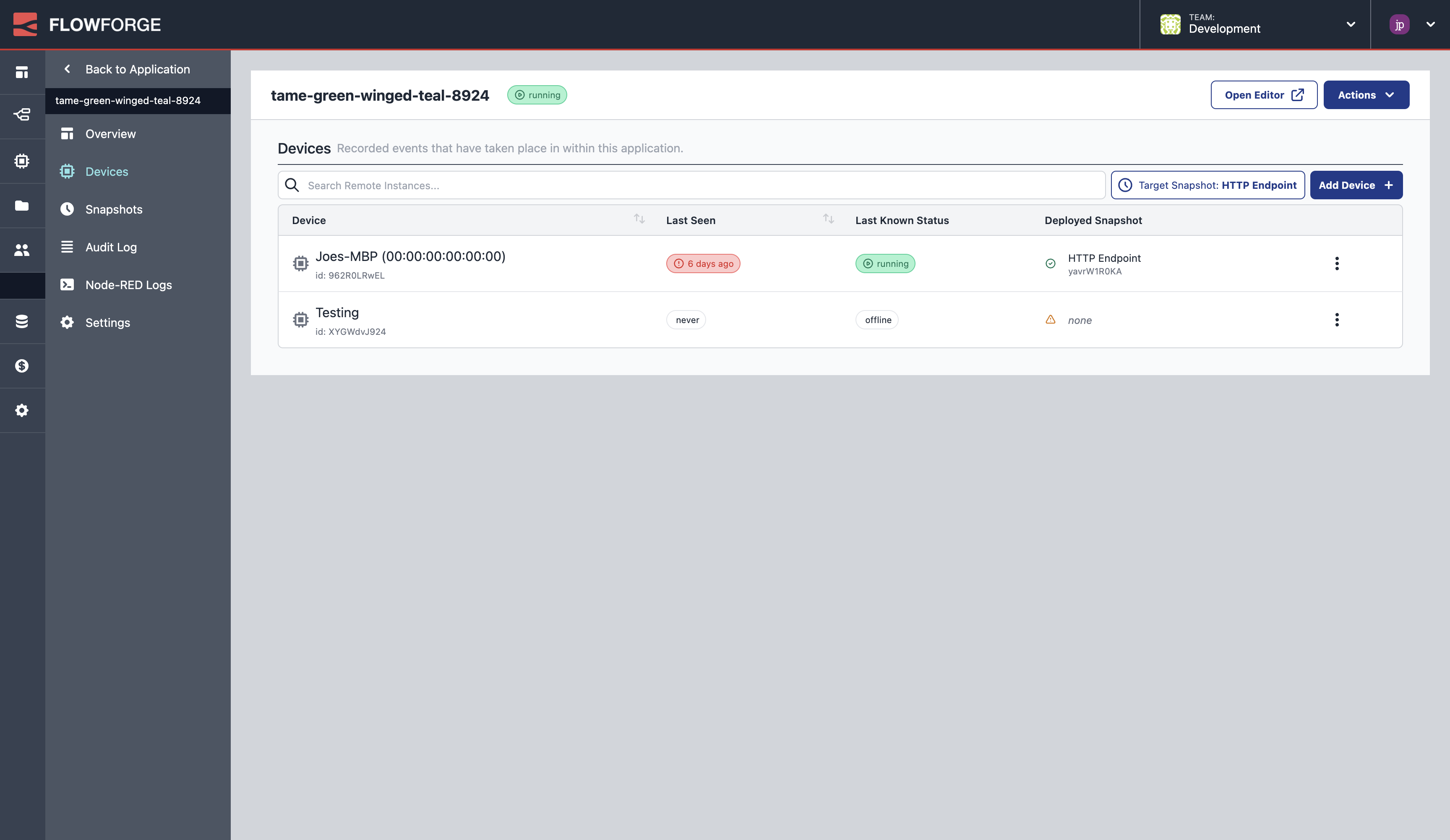The width and height of the screenshot is (1450, 840).
Task: Toggle sort order on Last Seen column
Action: pos(829,219)
